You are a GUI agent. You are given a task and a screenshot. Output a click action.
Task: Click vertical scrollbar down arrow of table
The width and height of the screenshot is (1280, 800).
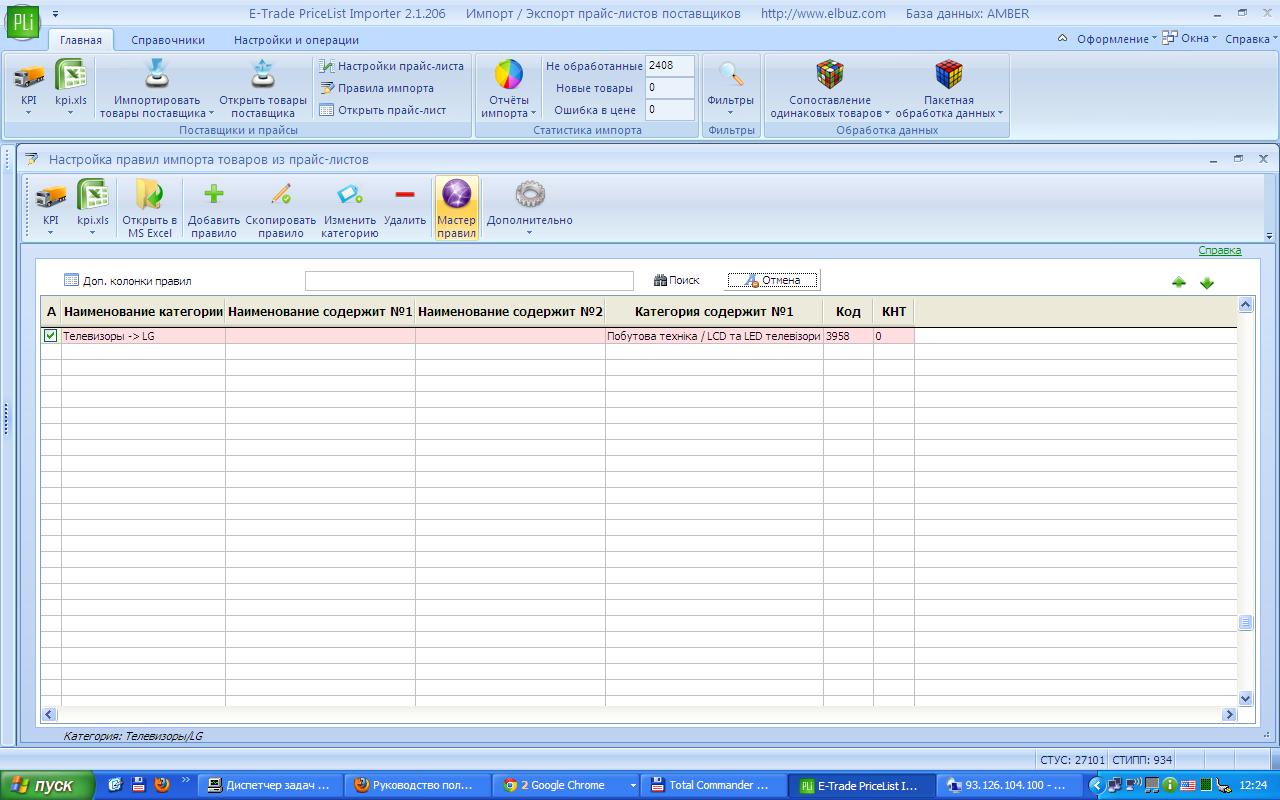pos(1246,699)
